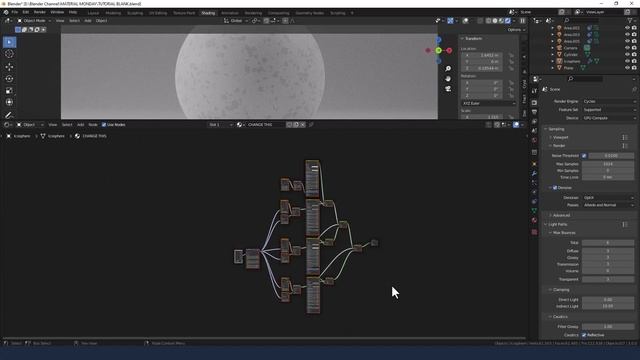Open the File menu

[15, 12]
